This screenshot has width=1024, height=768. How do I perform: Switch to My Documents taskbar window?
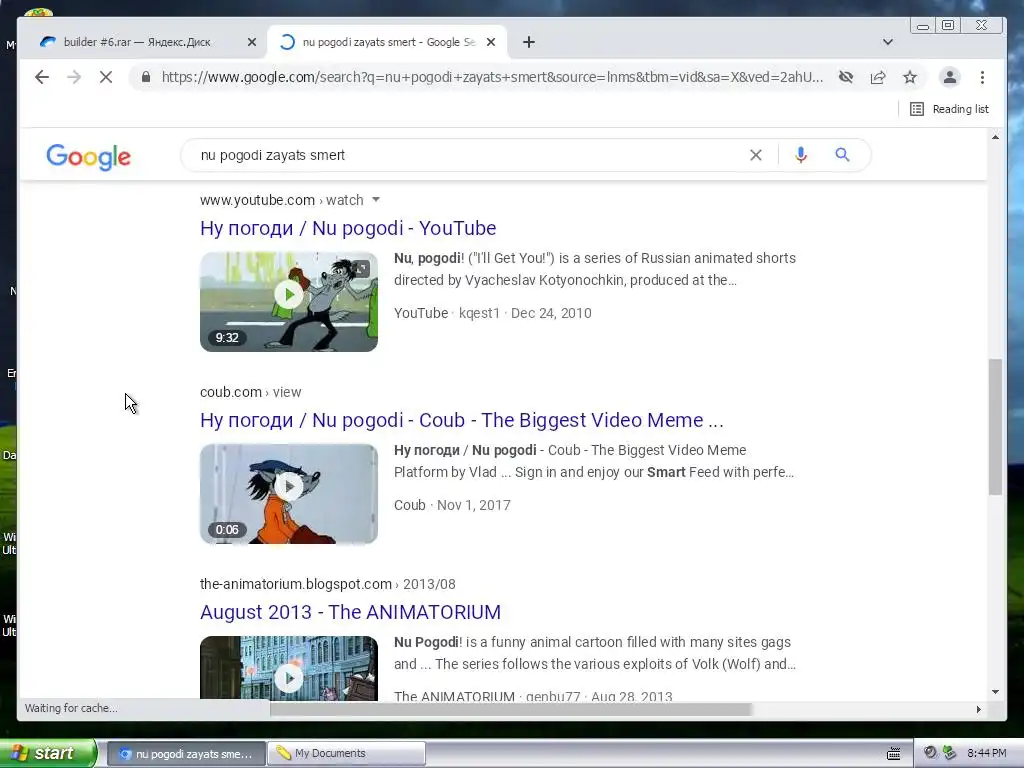pyautogui.click(x=346, y=754)
